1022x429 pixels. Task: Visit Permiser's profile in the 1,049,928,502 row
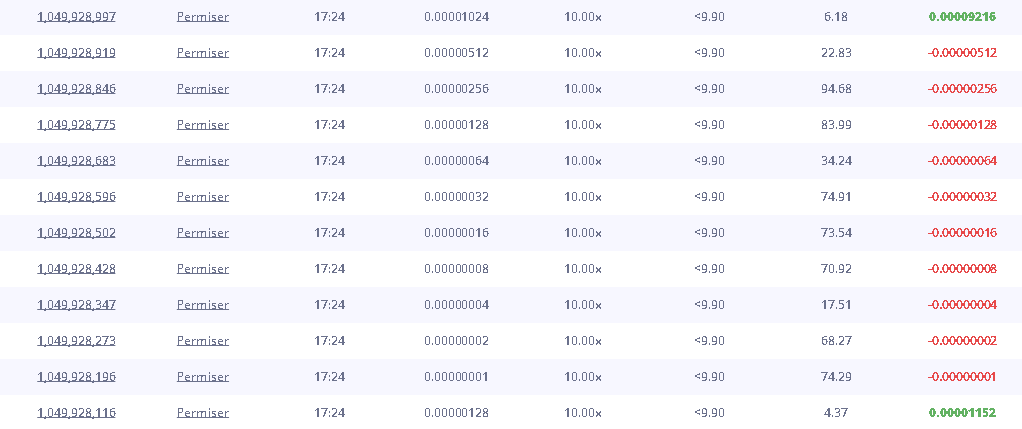[x=203, y=233]
